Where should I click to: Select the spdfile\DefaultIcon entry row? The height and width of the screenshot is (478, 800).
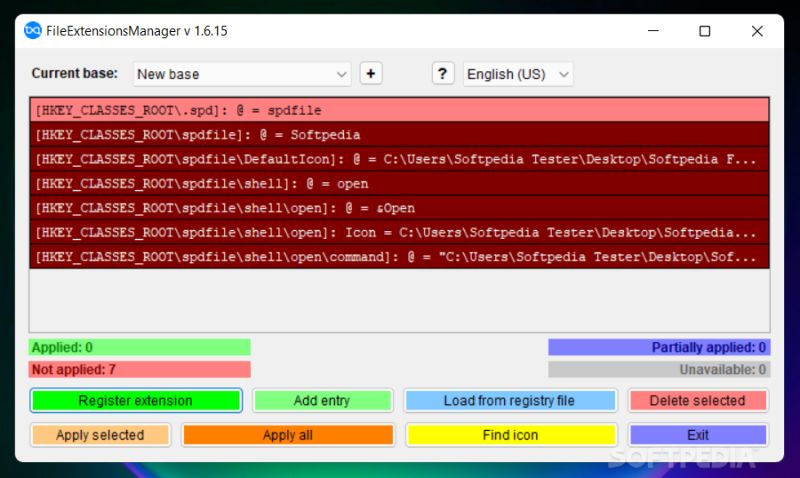[399, 159]
